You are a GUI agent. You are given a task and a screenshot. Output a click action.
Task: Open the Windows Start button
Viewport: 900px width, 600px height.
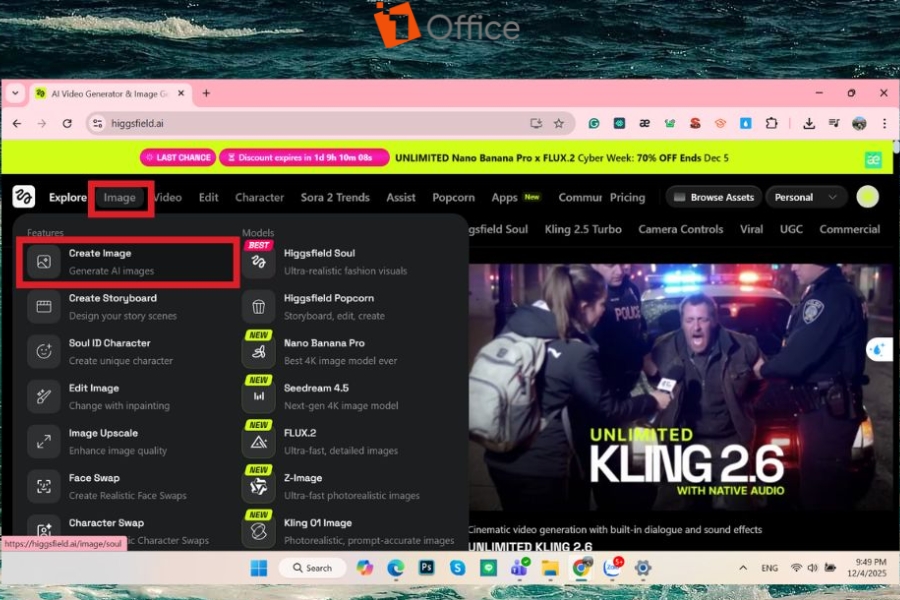(x=259, y=568)
